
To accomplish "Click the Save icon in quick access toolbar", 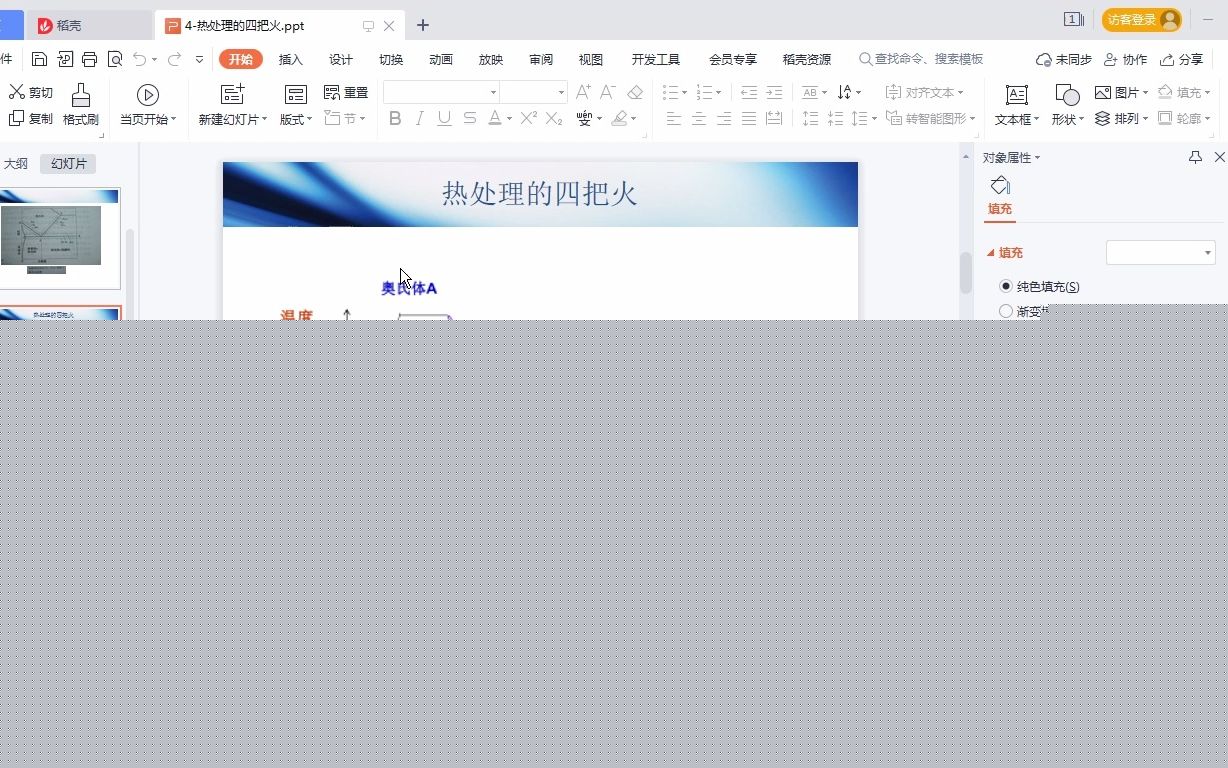I will click(x=39, y=59).
